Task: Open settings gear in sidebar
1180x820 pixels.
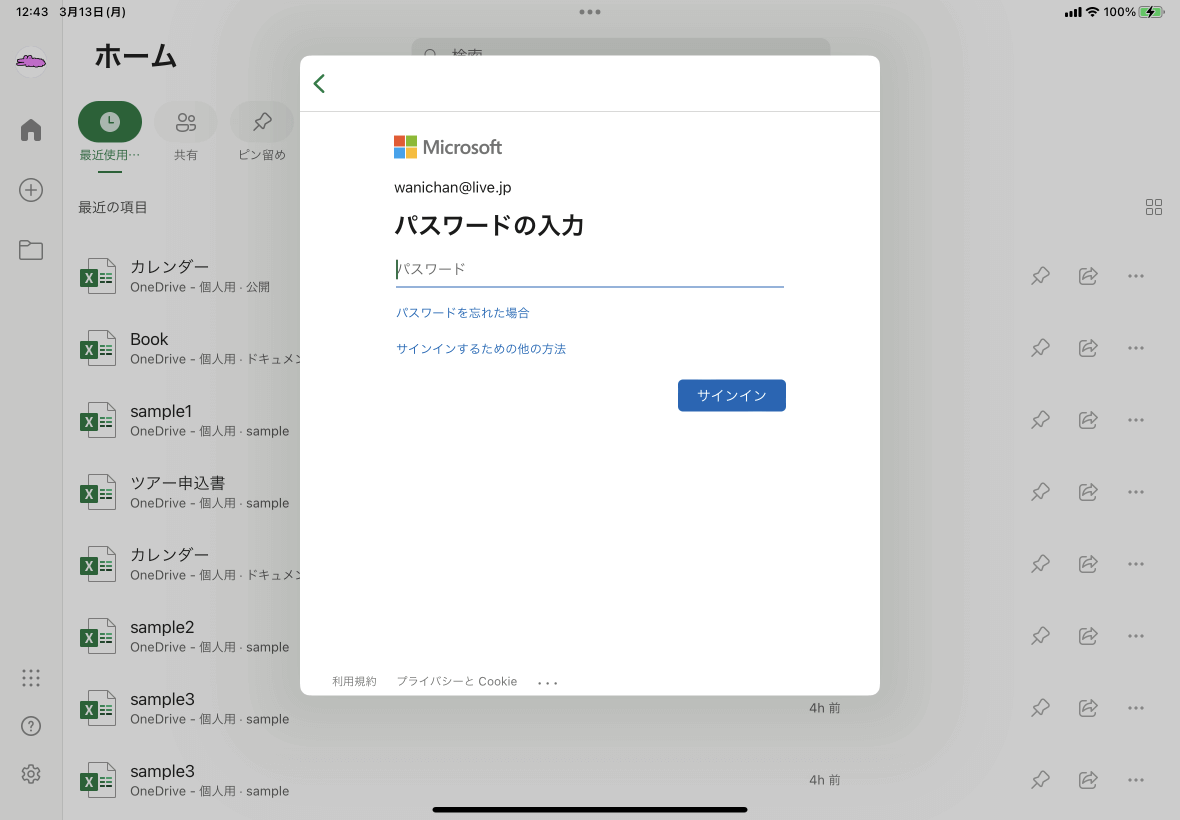Action: tap(31, 774)
